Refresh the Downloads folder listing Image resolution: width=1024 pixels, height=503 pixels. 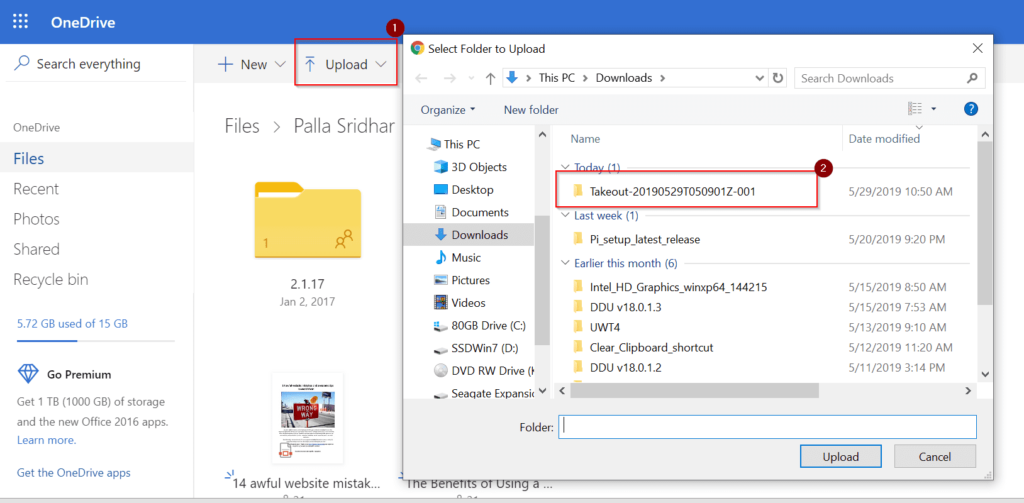(x=777, y=78)
